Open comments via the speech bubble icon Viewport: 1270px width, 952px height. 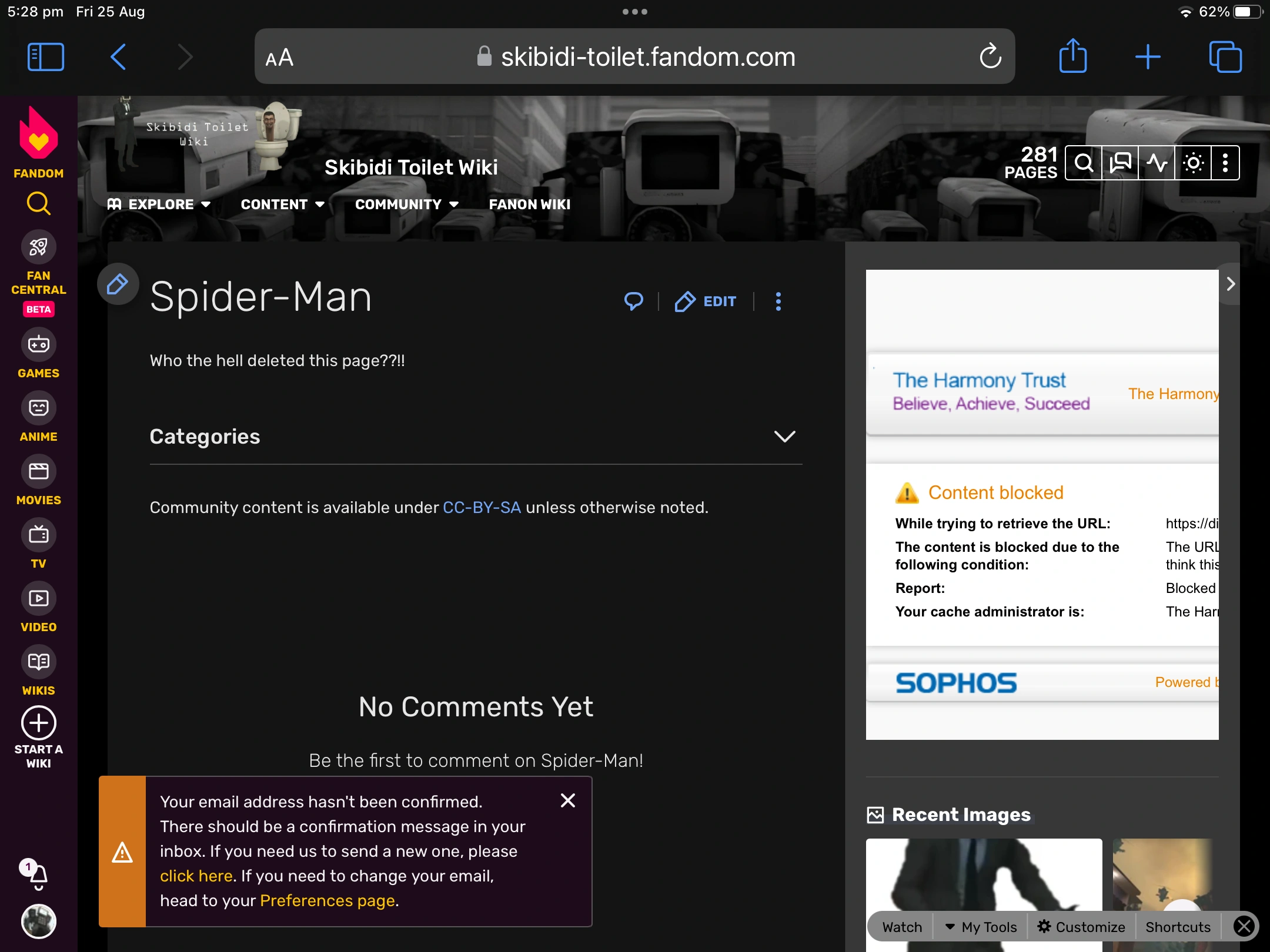tap(633, 301)
